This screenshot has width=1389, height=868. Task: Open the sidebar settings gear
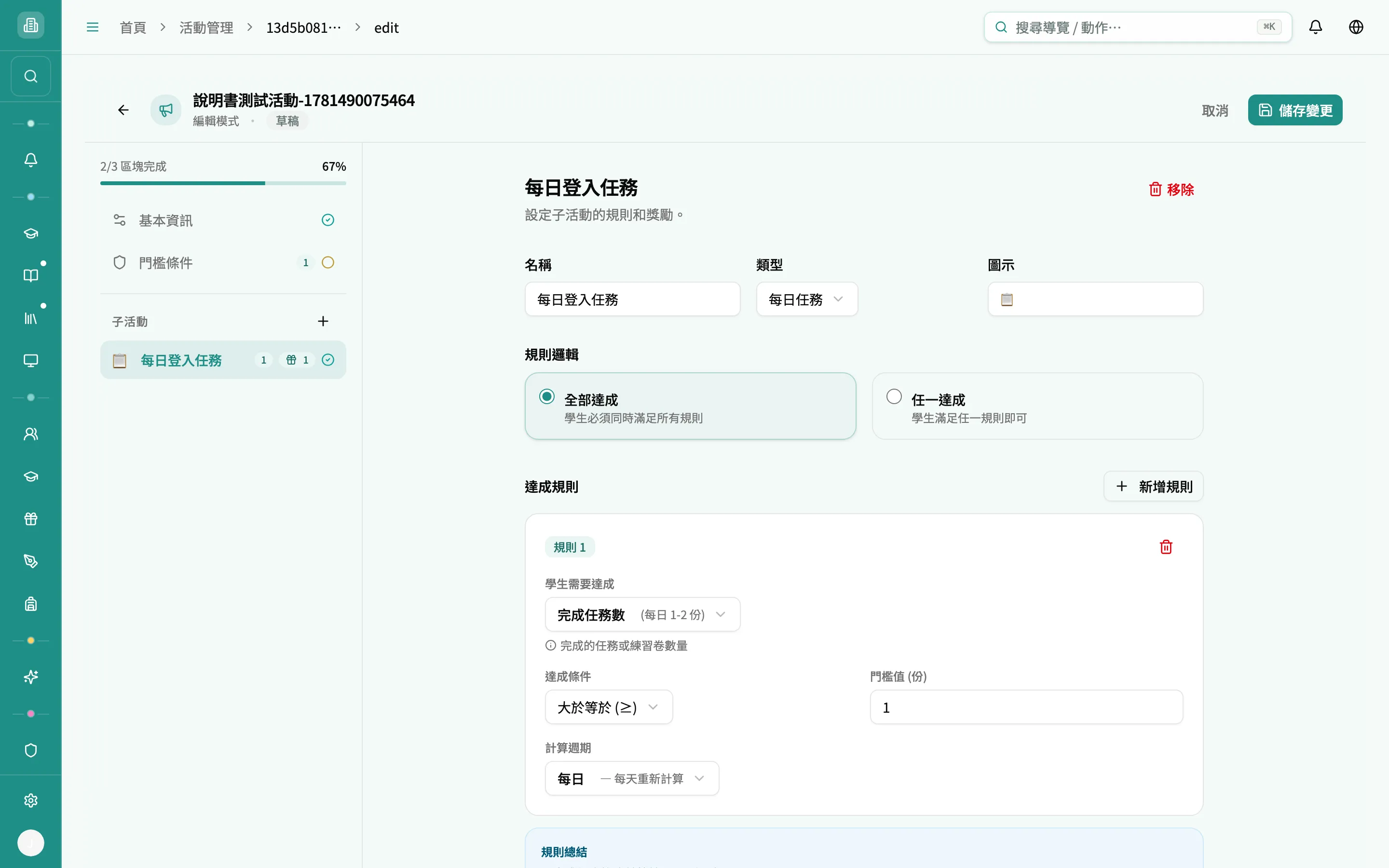pos(30,800)
